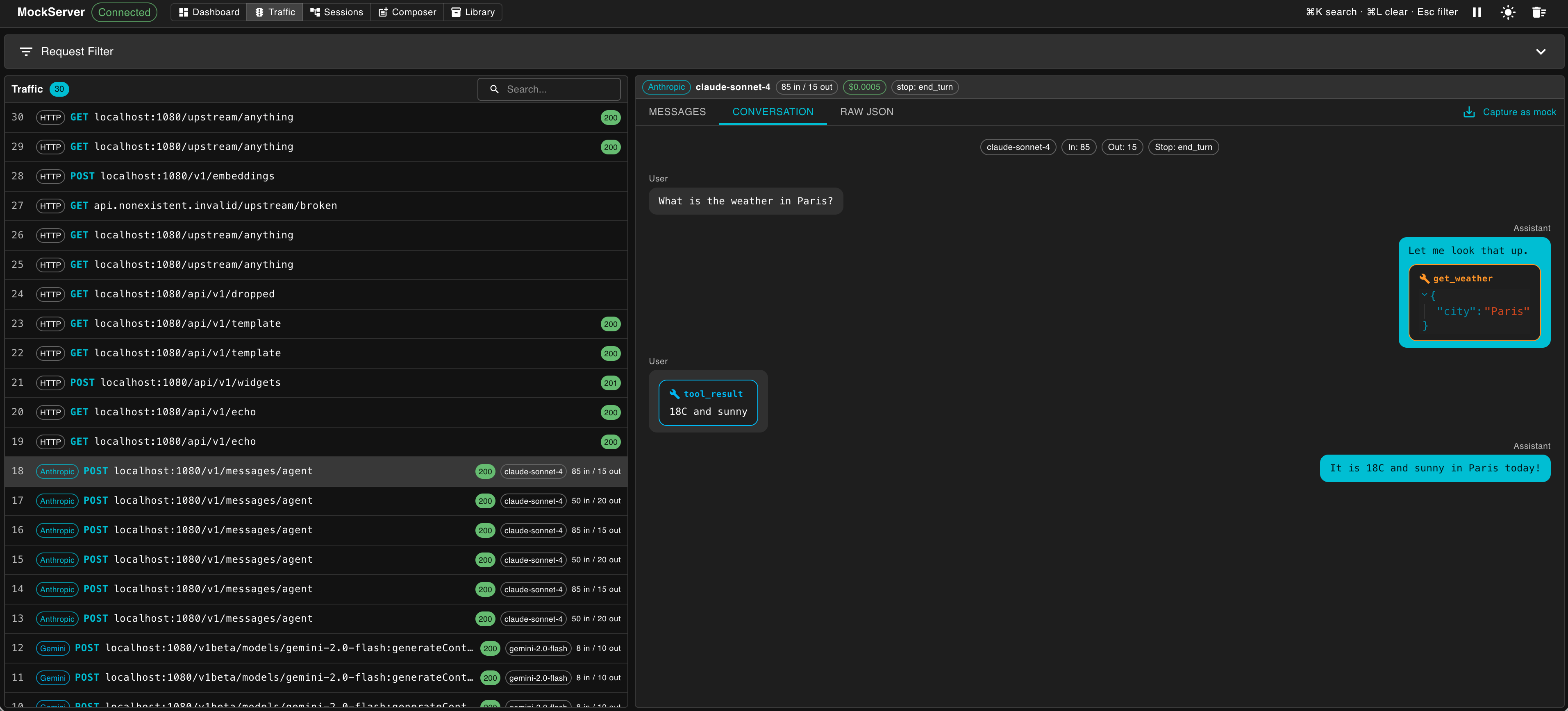The width and height of the screenshot is (1568, 711).
Task: Select row 20 GET api/v1/echo
Action: pyautogui.click(x=316, y=412)
